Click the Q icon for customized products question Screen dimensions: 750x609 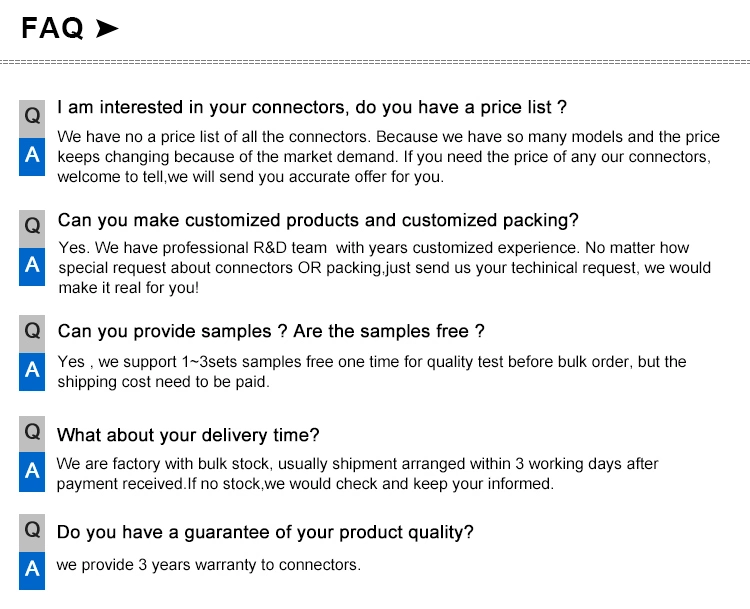click(x=32, y=229)
